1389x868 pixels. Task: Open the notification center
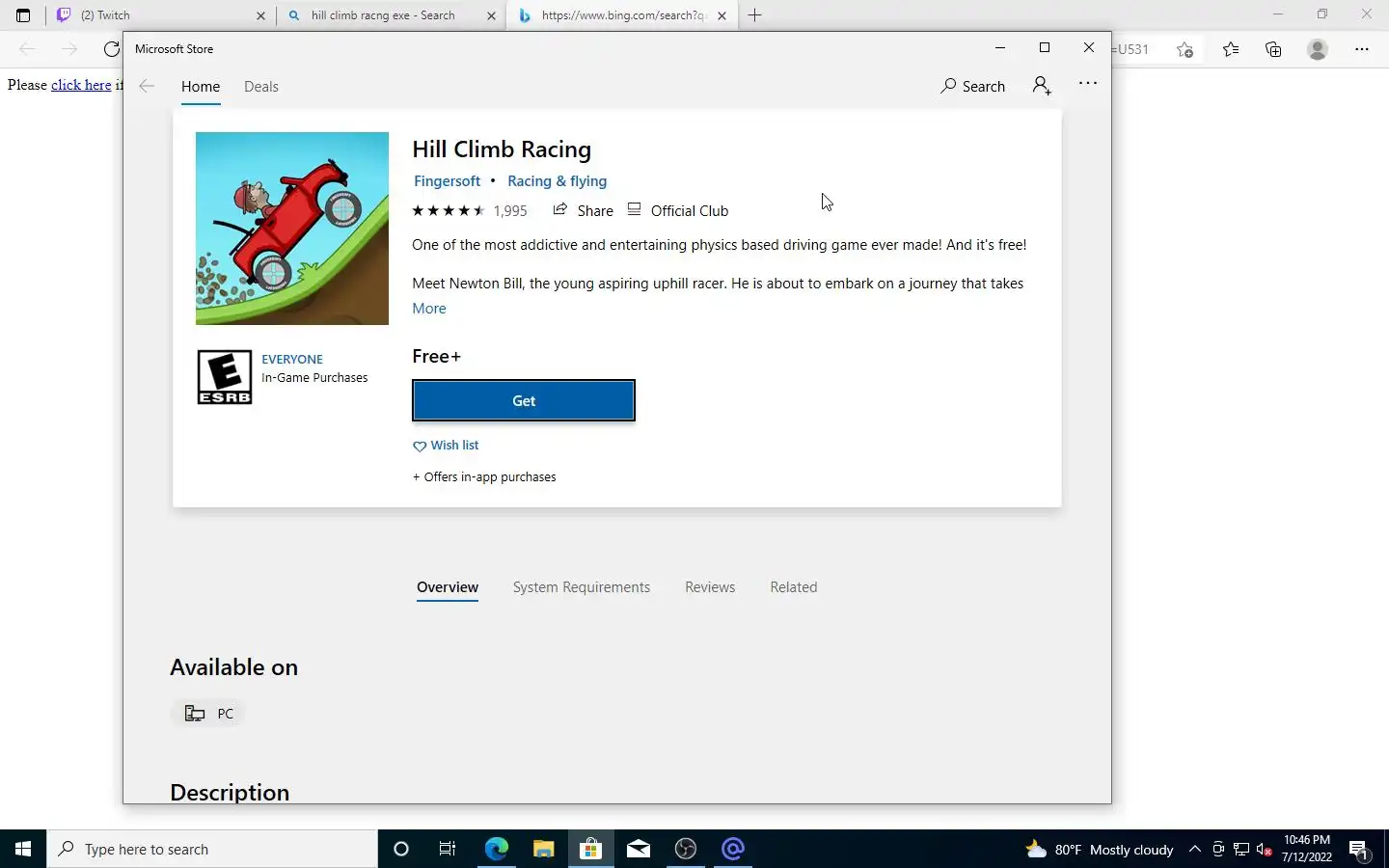click(x=1359, y=850)
